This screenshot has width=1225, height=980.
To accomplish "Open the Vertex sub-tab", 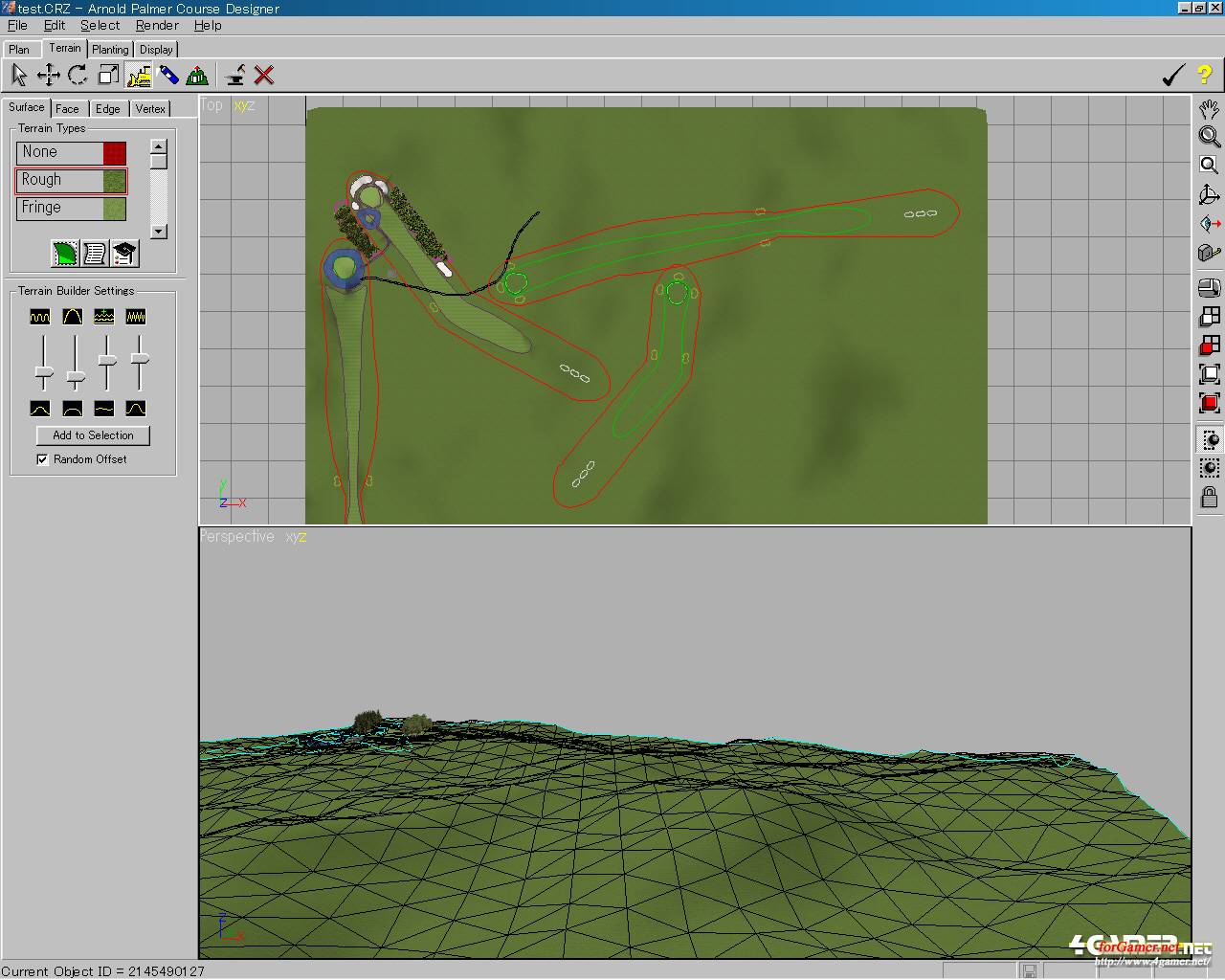I will point(150,109).
